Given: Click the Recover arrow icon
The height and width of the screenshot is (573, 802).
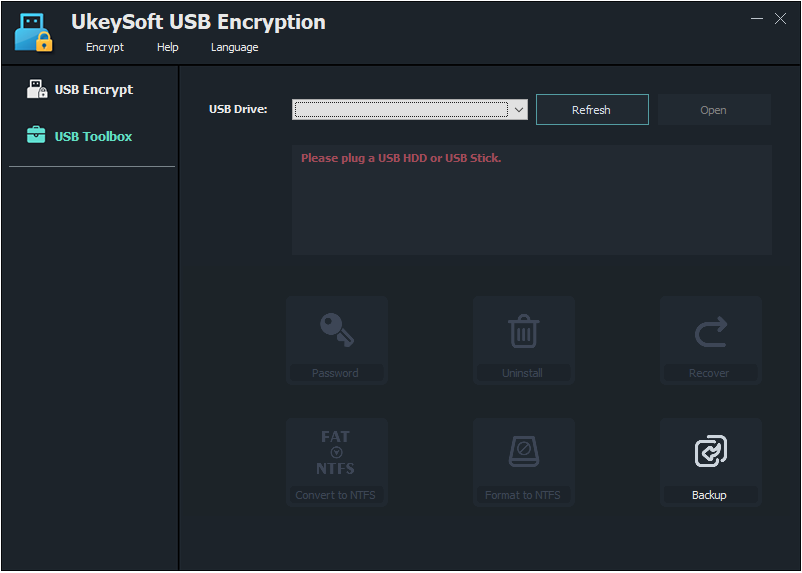Looking at the screenshot, I should (x=711, y=332).
